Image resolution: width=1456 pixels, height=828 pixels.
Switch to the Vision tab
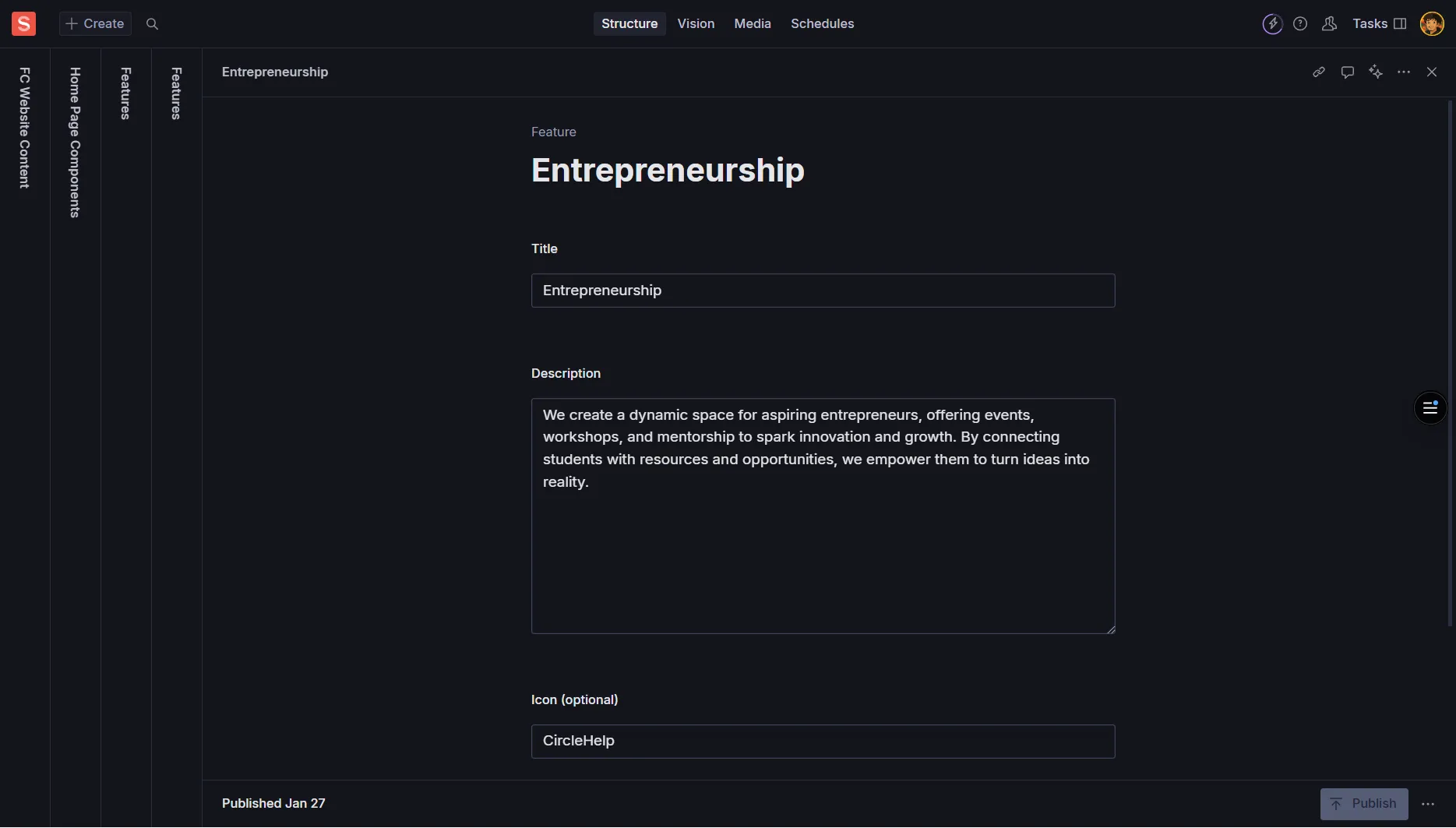pyautogui.click(x=696, y=24)
